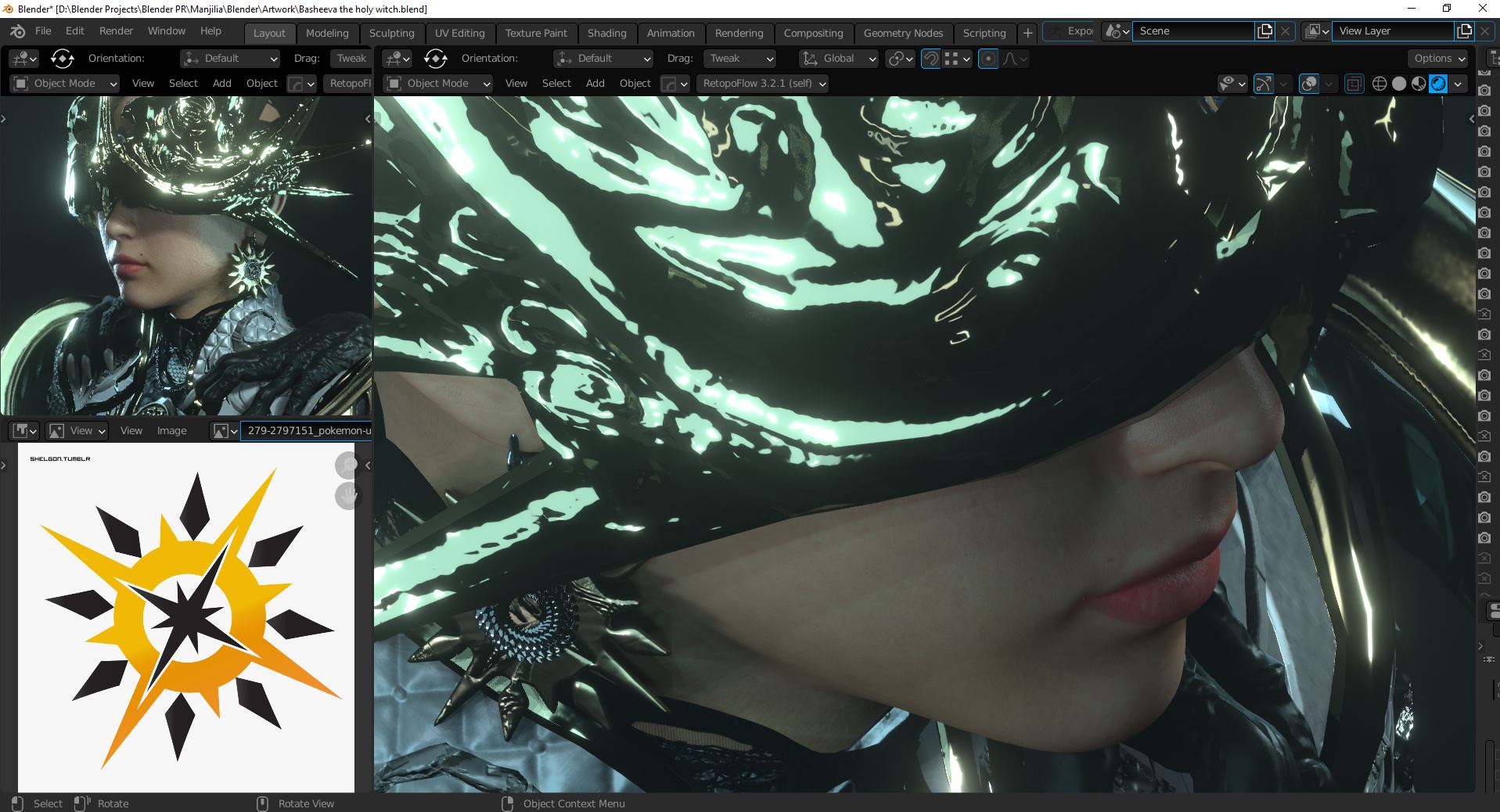The image size is (1500, 812).
Task: Open the Add menu in main viewport
Action: [595, 84]
